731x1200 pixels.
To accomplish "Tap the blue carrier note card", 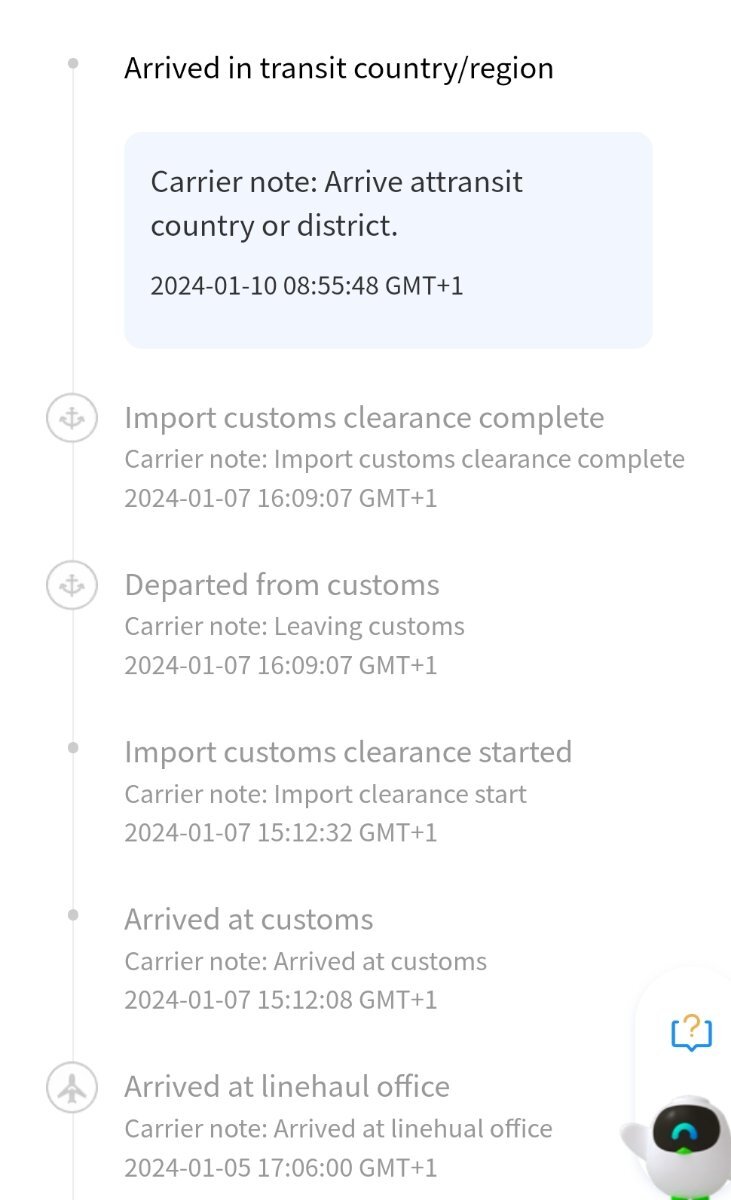I will (388, 240).
